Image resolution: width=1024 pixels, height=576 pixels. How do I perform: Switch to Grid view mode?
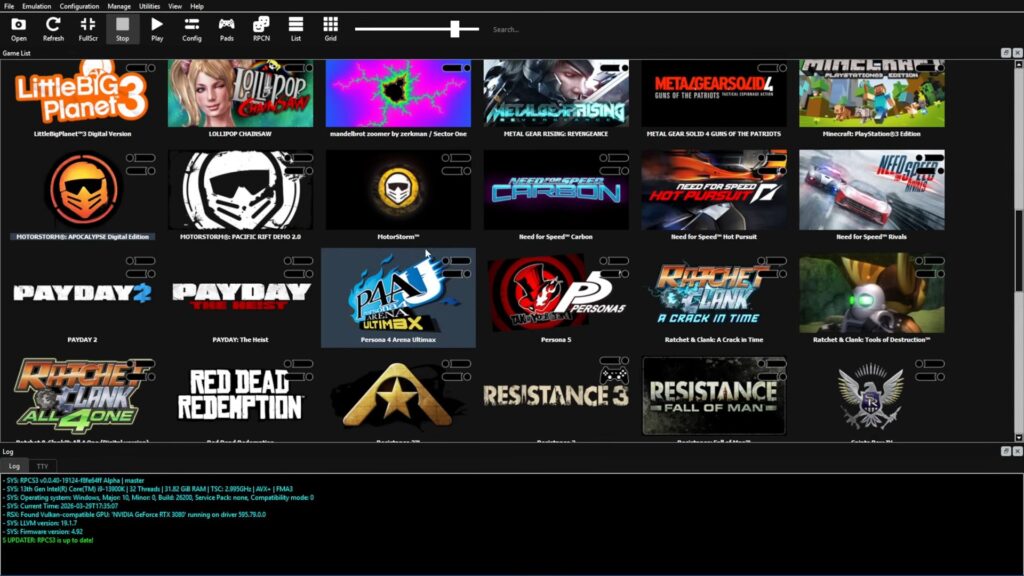(x=330, y=27)
